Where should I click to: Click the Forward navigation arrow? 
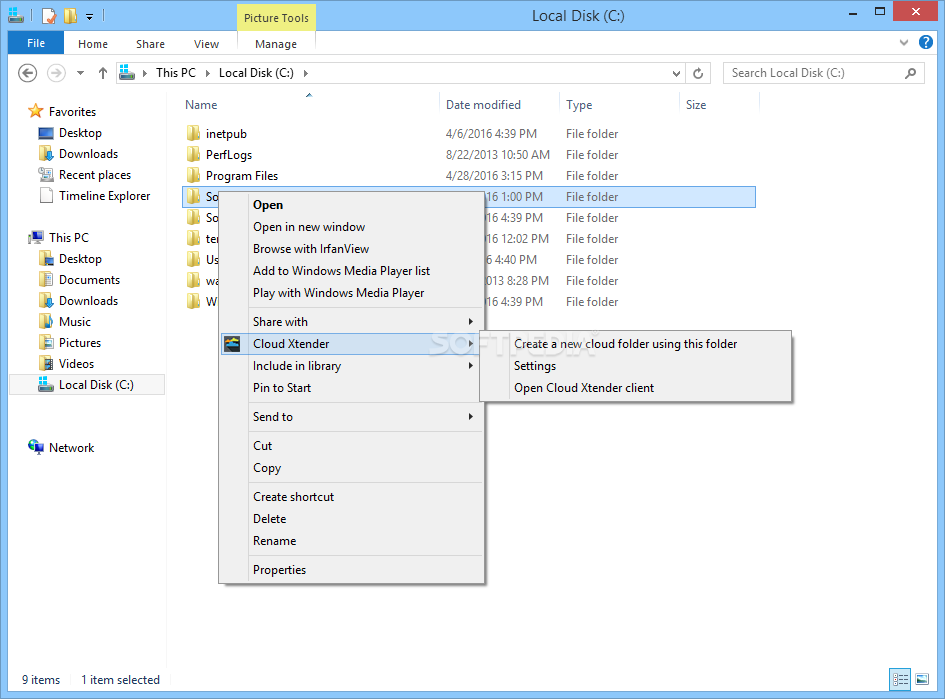pos(56,73)
